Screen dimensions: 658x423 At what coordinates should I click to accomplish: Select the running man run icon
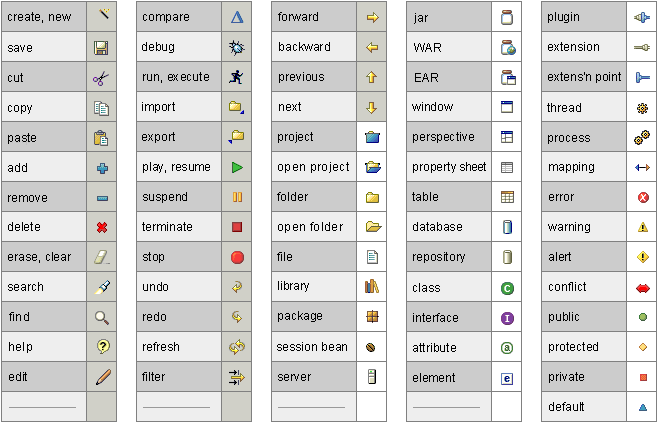[236, 77]
